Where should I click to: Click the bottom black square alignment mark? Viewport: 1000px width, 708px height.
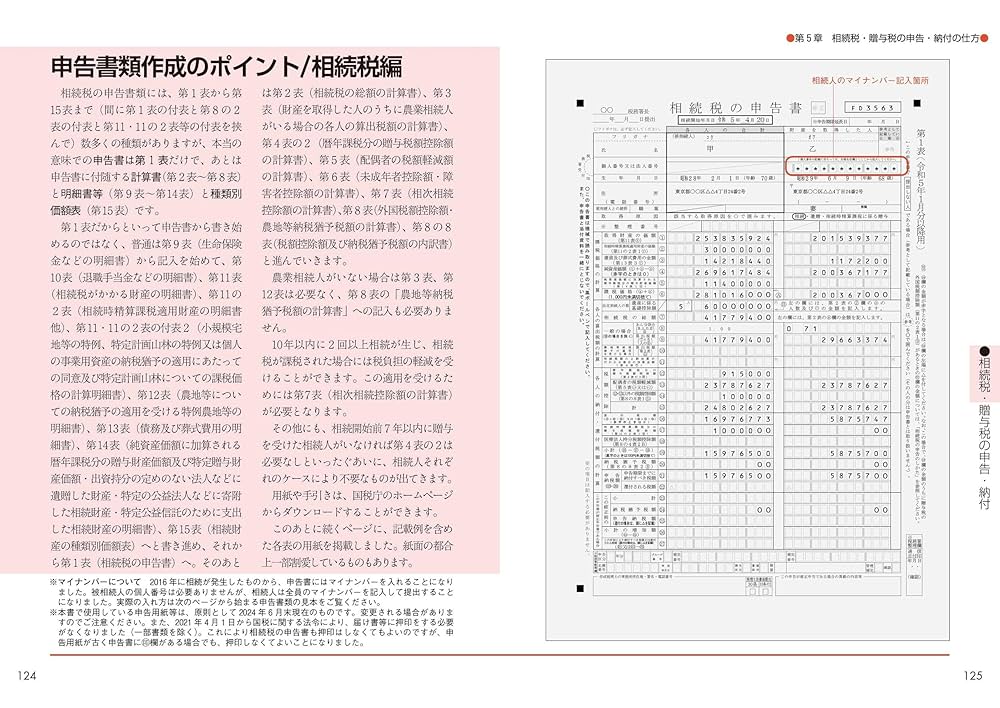pos(580,588)
